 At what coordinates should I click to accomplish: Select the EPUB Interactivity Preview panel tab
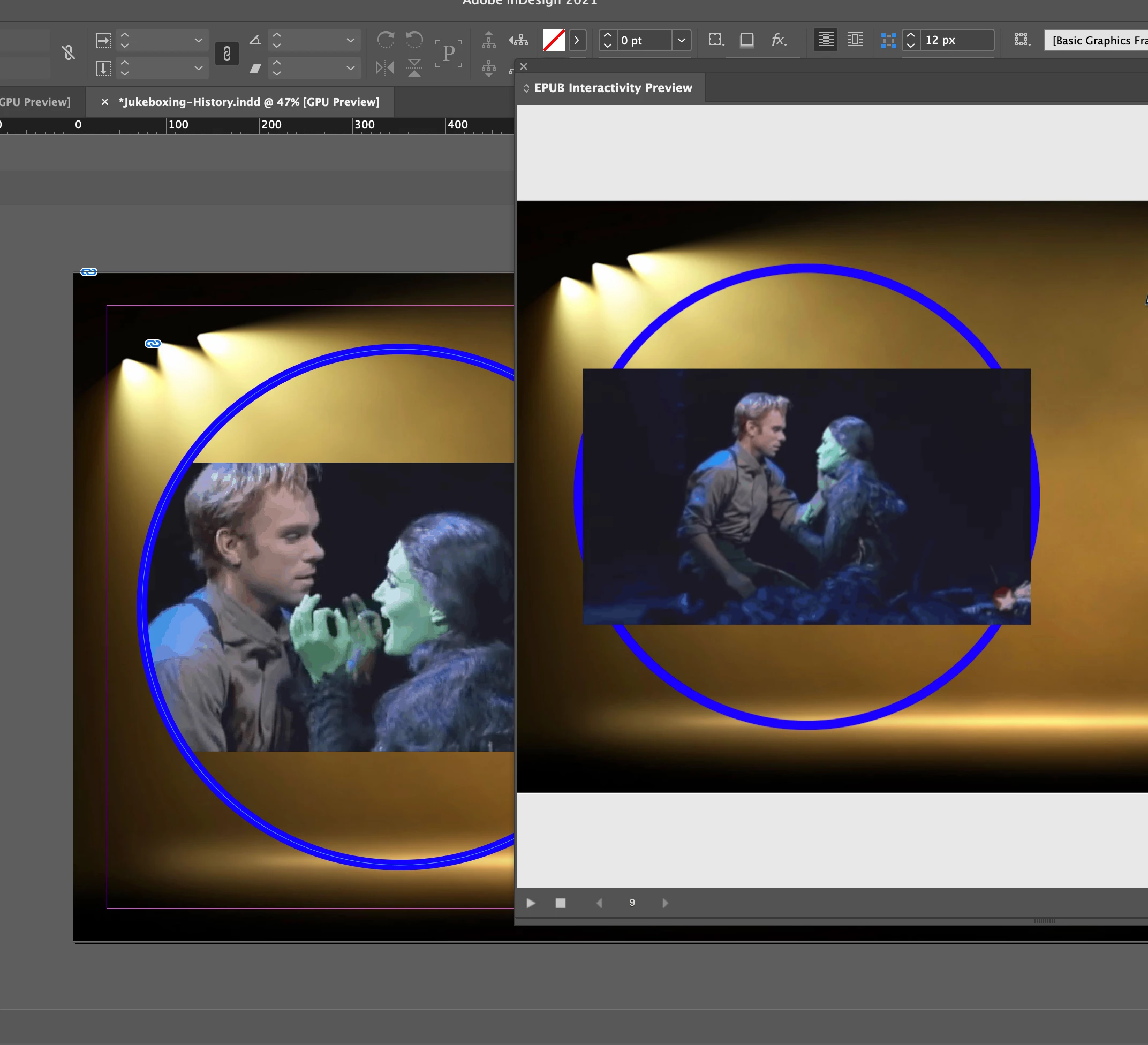pos(612,88)
